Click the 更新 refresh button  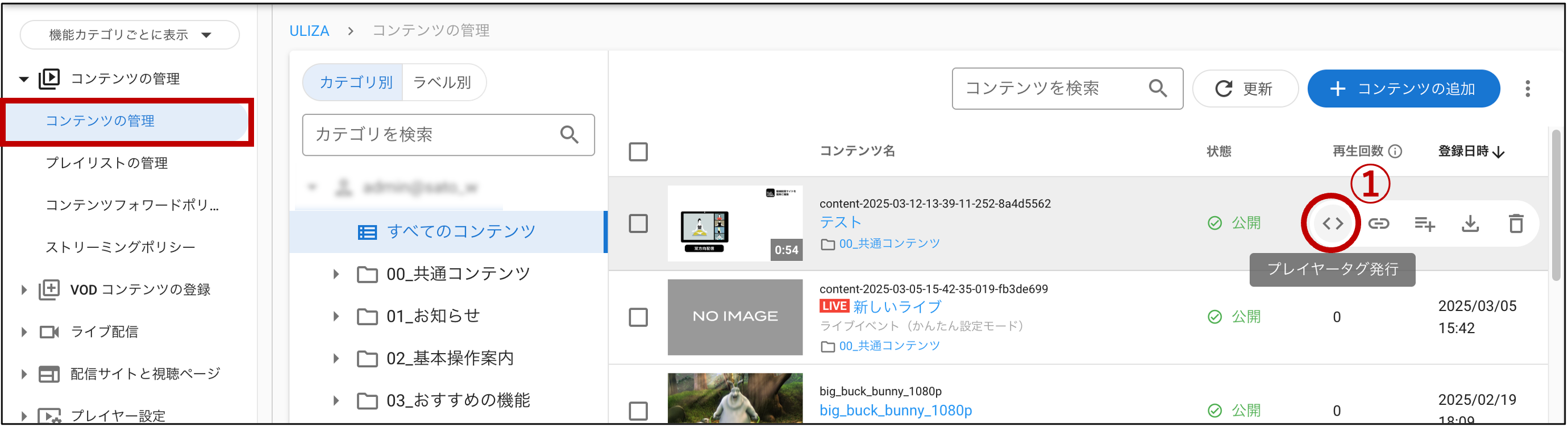coord(1245,89)
